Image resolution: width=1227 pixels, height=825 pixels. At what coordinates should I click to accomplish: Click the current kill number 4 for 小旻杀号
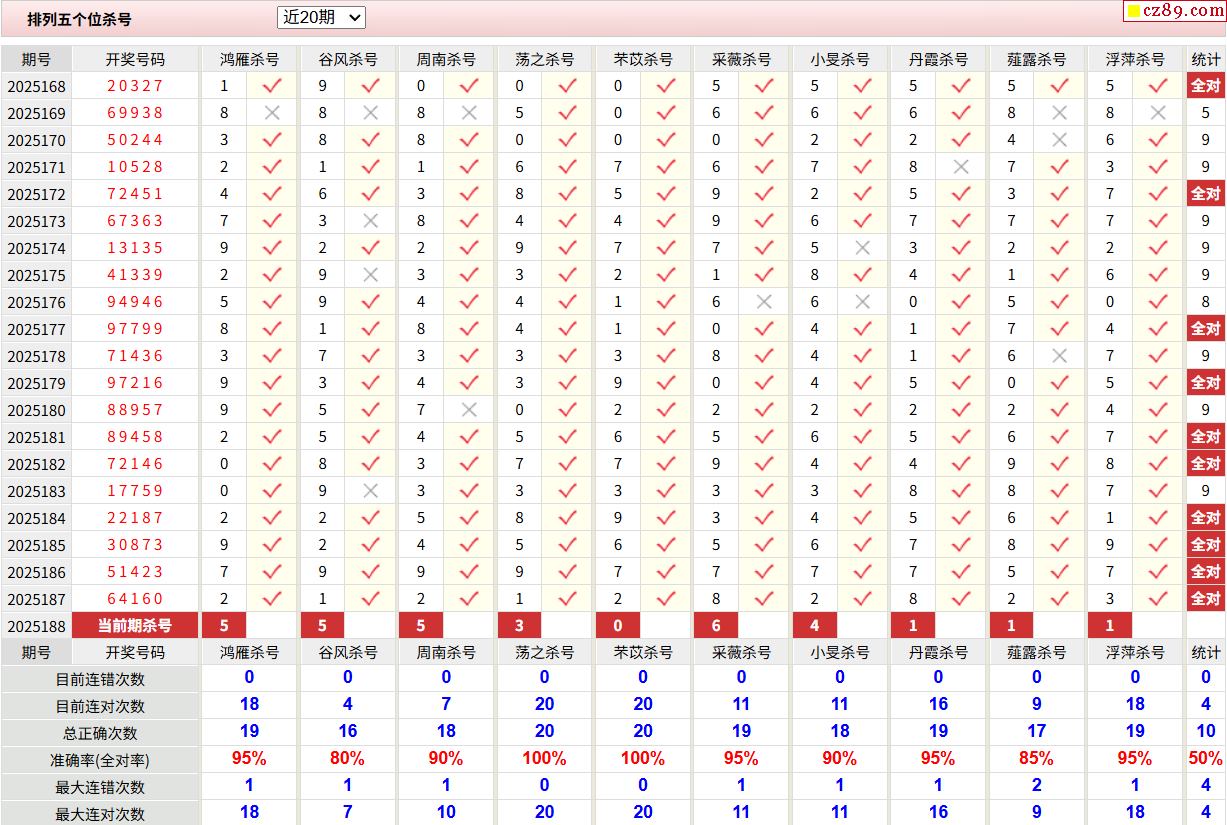[815, 626]
